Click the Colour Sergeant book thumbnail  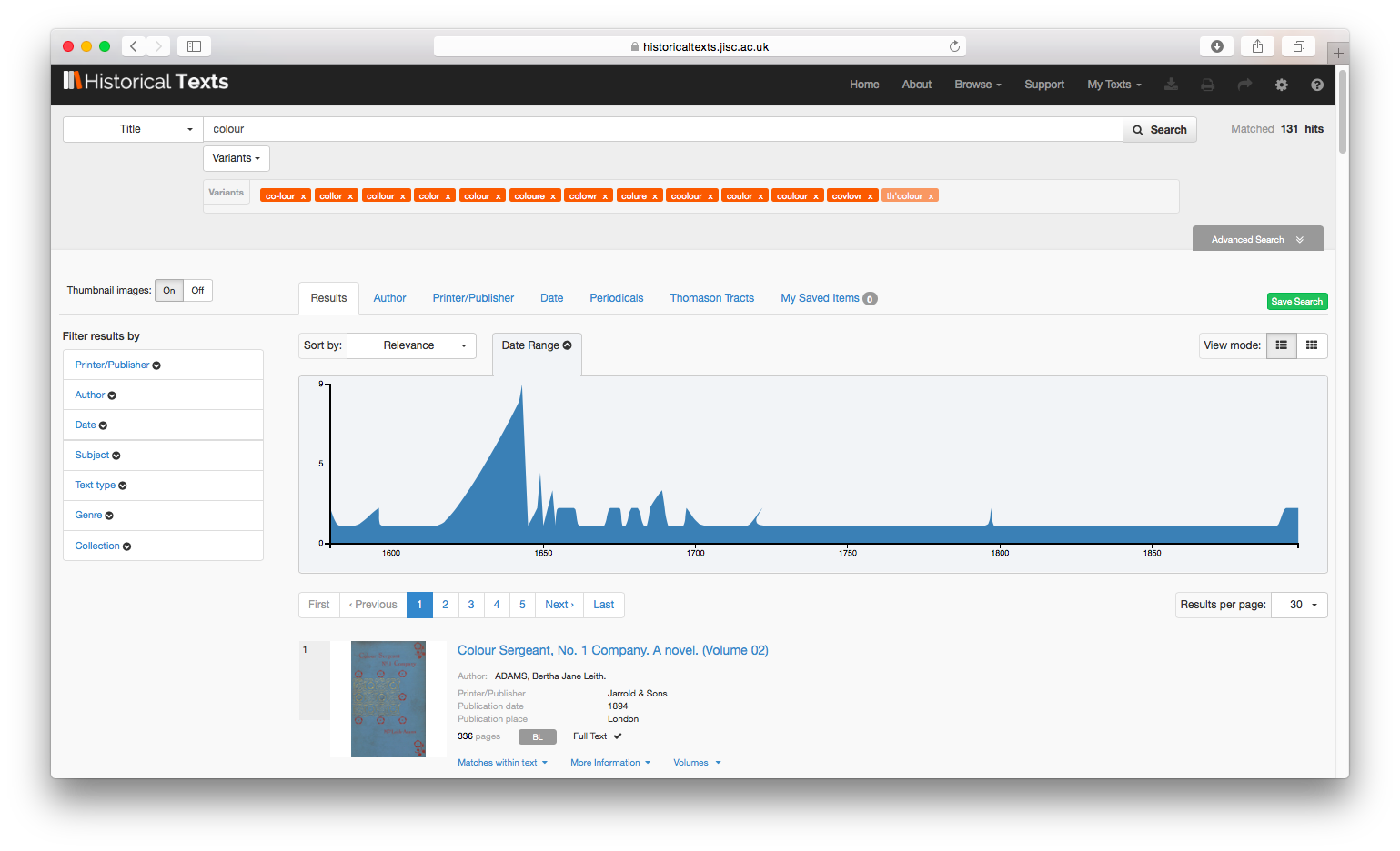pyautogui.click(x=388, y=699)
